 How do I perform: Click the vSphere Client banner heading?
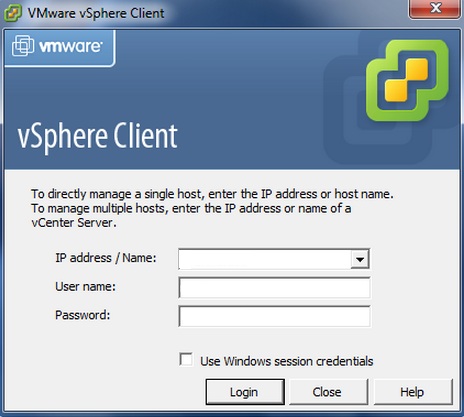97,137
